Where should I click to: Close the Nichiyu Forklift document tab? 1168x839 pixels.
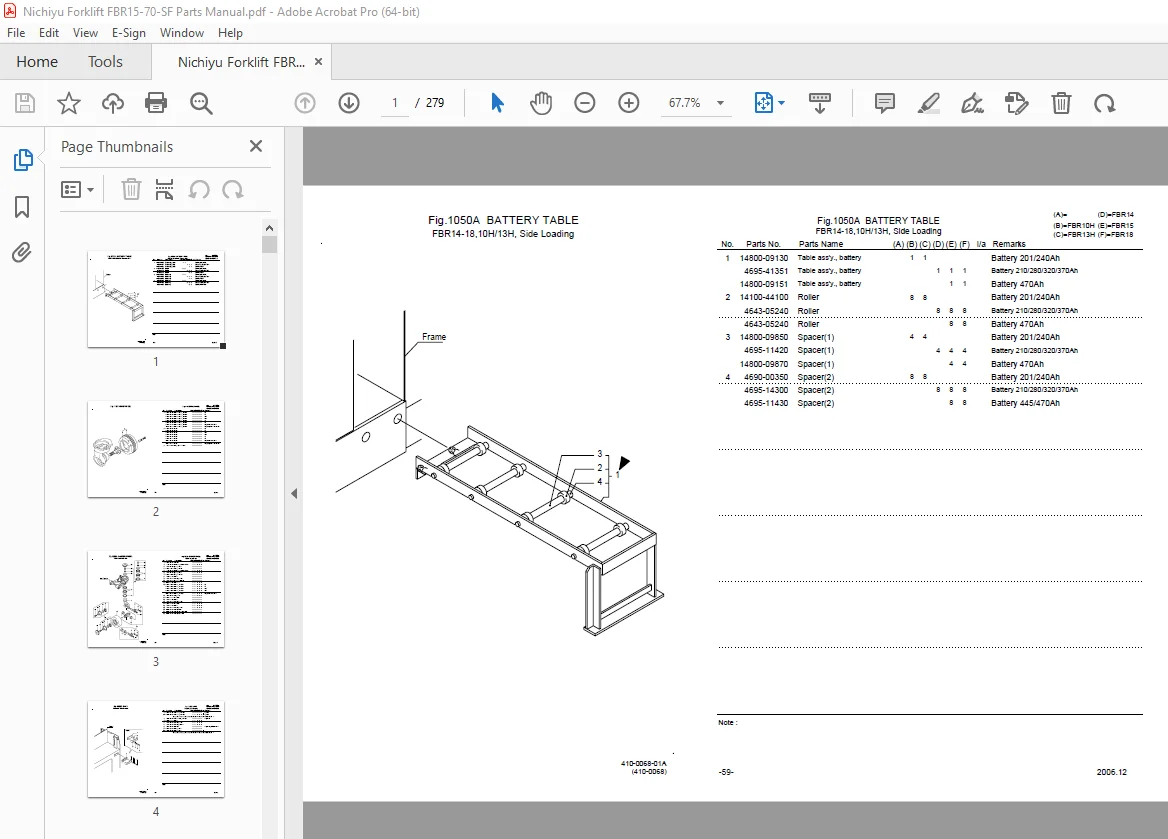(318, 62)
